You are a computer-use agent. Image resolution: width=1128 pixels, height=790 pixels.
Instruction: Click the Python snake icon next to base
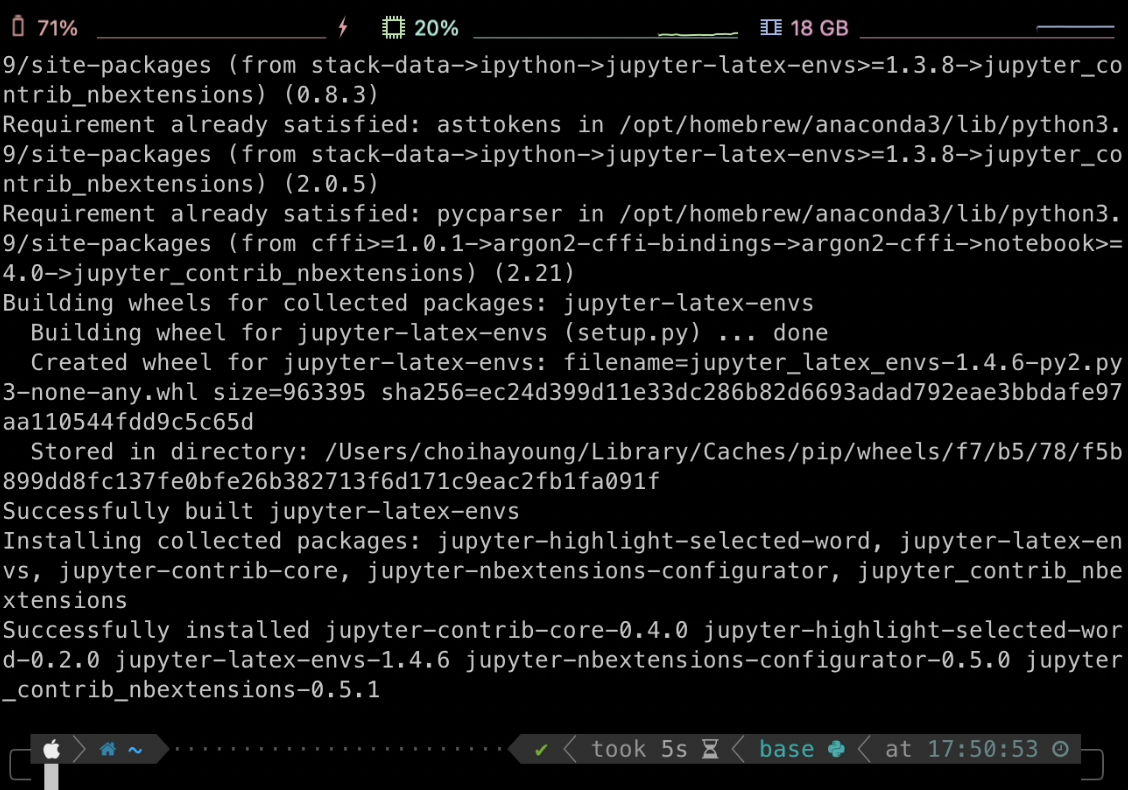point(837,750)
